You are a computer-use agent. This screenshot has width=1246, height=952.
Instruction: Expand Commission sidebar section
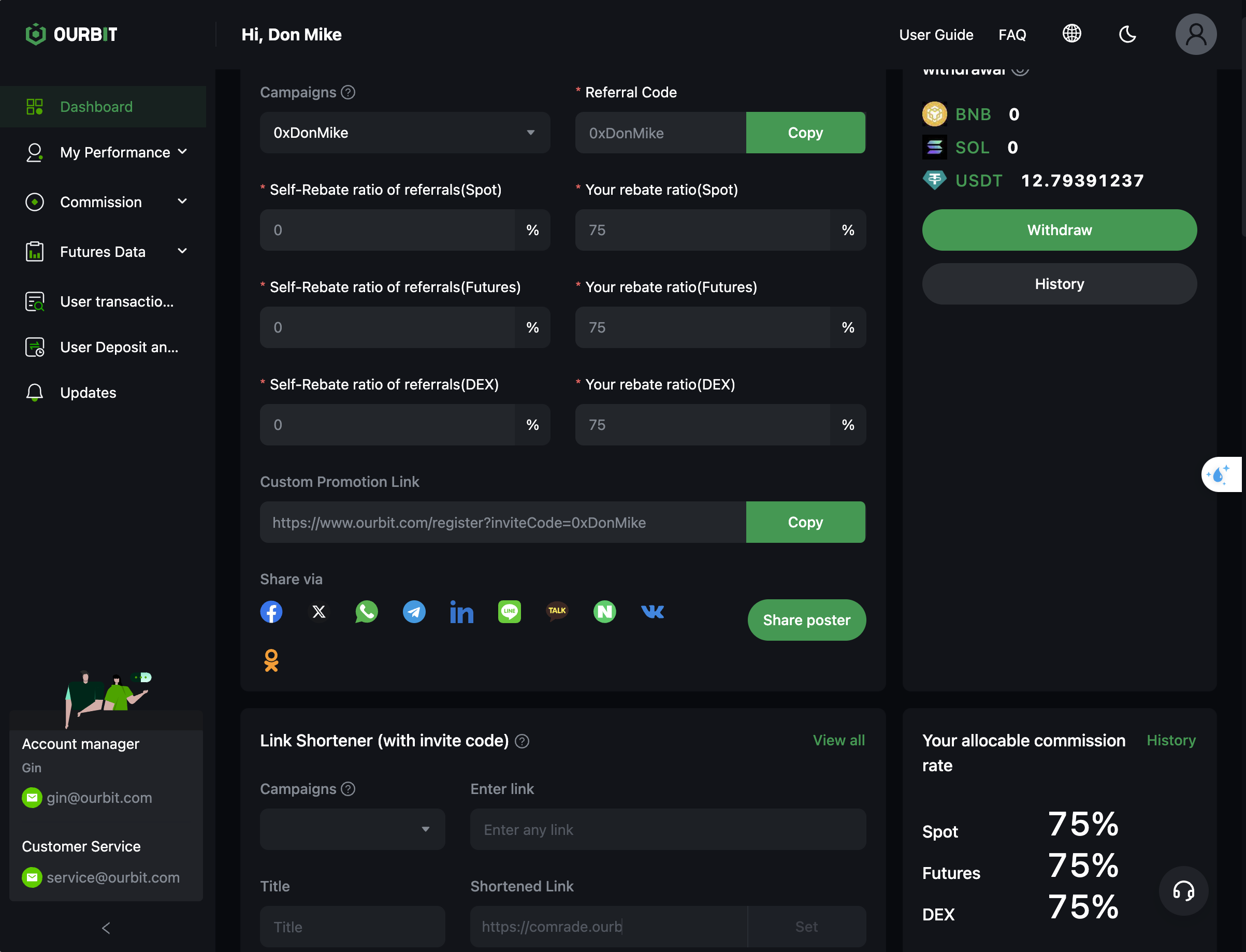107,201
